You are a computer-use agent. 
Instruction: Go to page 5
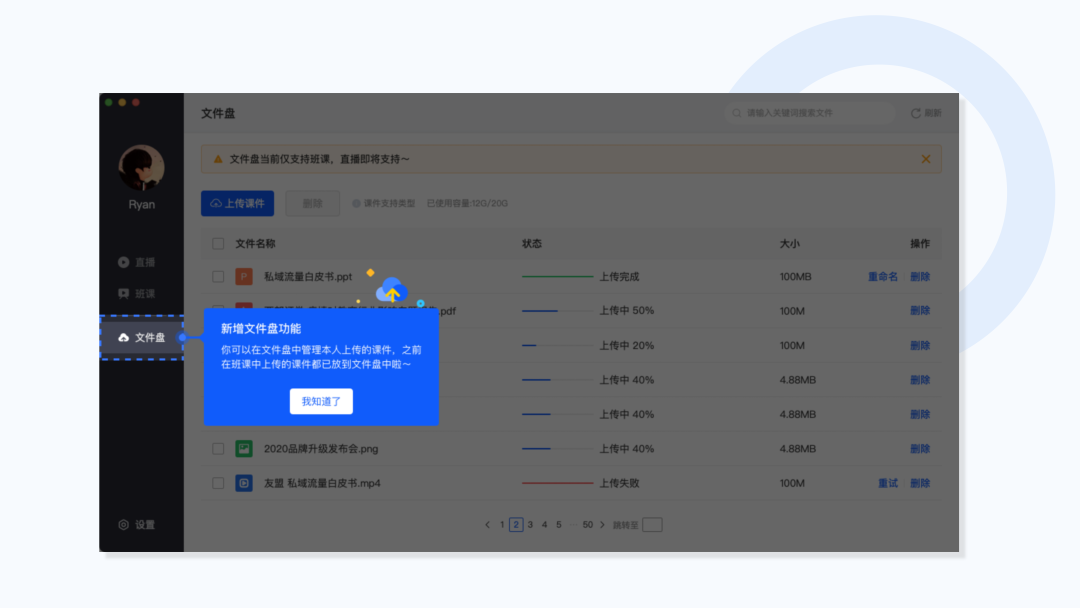click(559, 525)
